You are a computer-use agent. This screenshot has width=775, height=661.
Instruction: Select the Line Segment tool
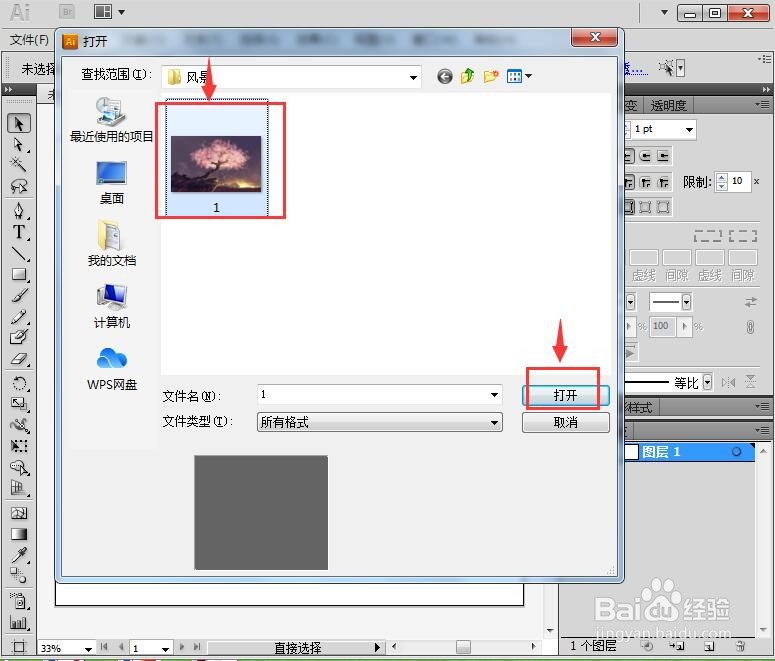[x=19, y=253]
